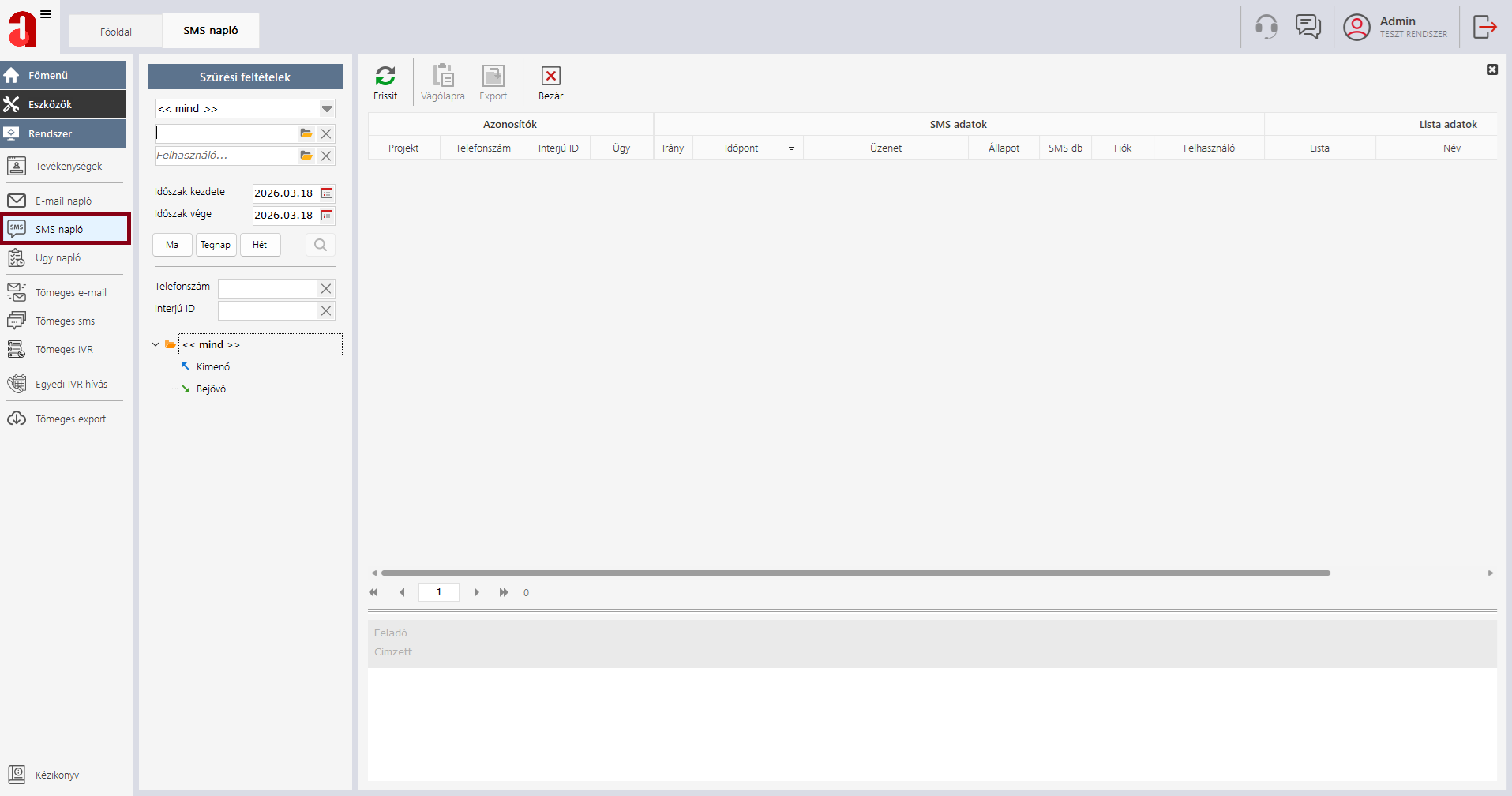The width and height of the screenshot is (1512, 796).
Task: Click the Tegnap button
Action: pos(216,245)
